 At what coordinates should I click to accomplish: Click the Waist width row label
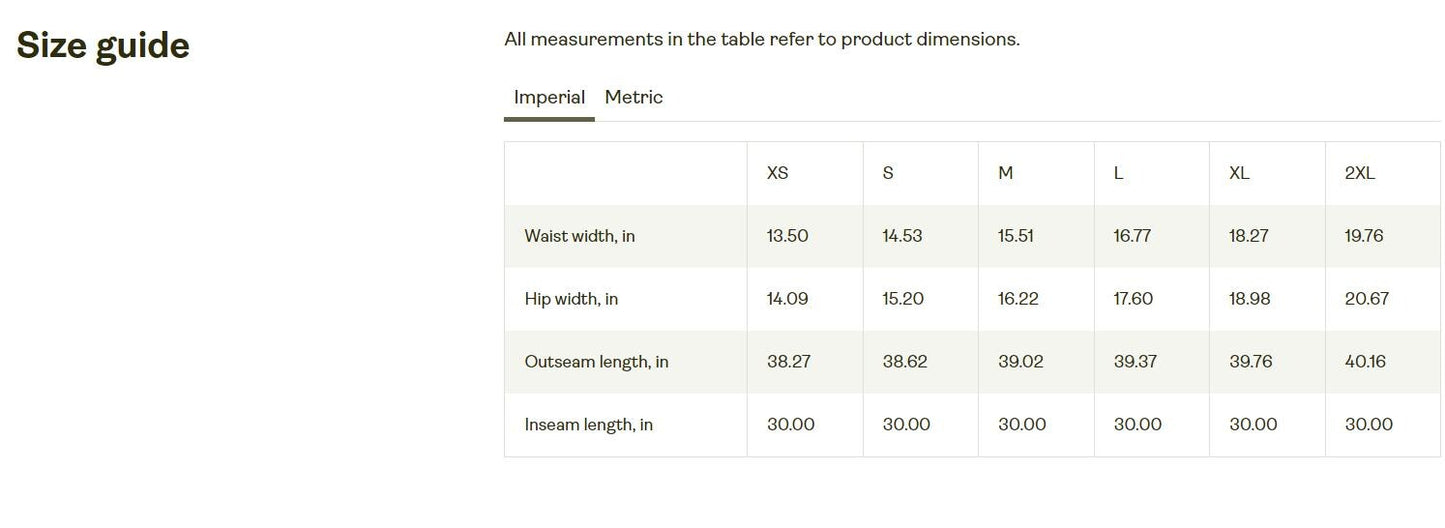pos(579,236)
